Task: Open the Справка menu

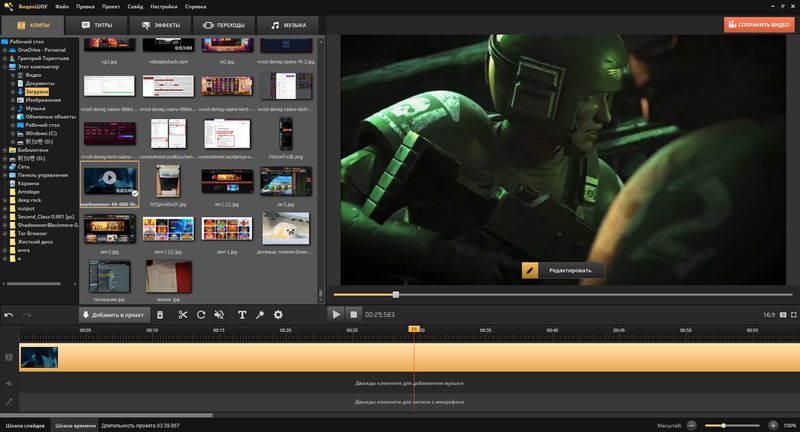Action: point(195,7)
